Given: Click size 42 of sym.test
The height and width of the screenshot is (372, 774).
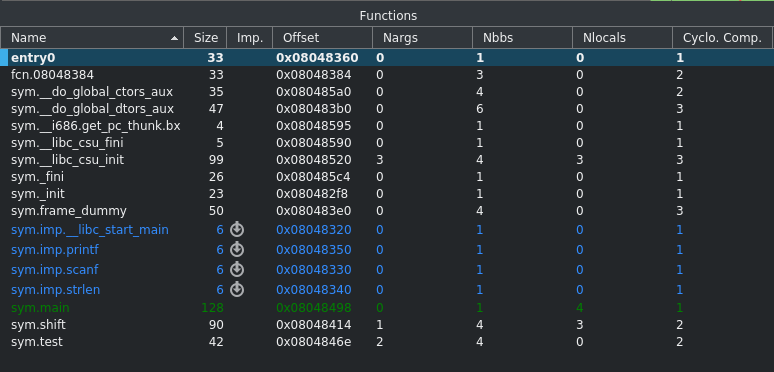Looking at the screenshot, I should (215, 341).
